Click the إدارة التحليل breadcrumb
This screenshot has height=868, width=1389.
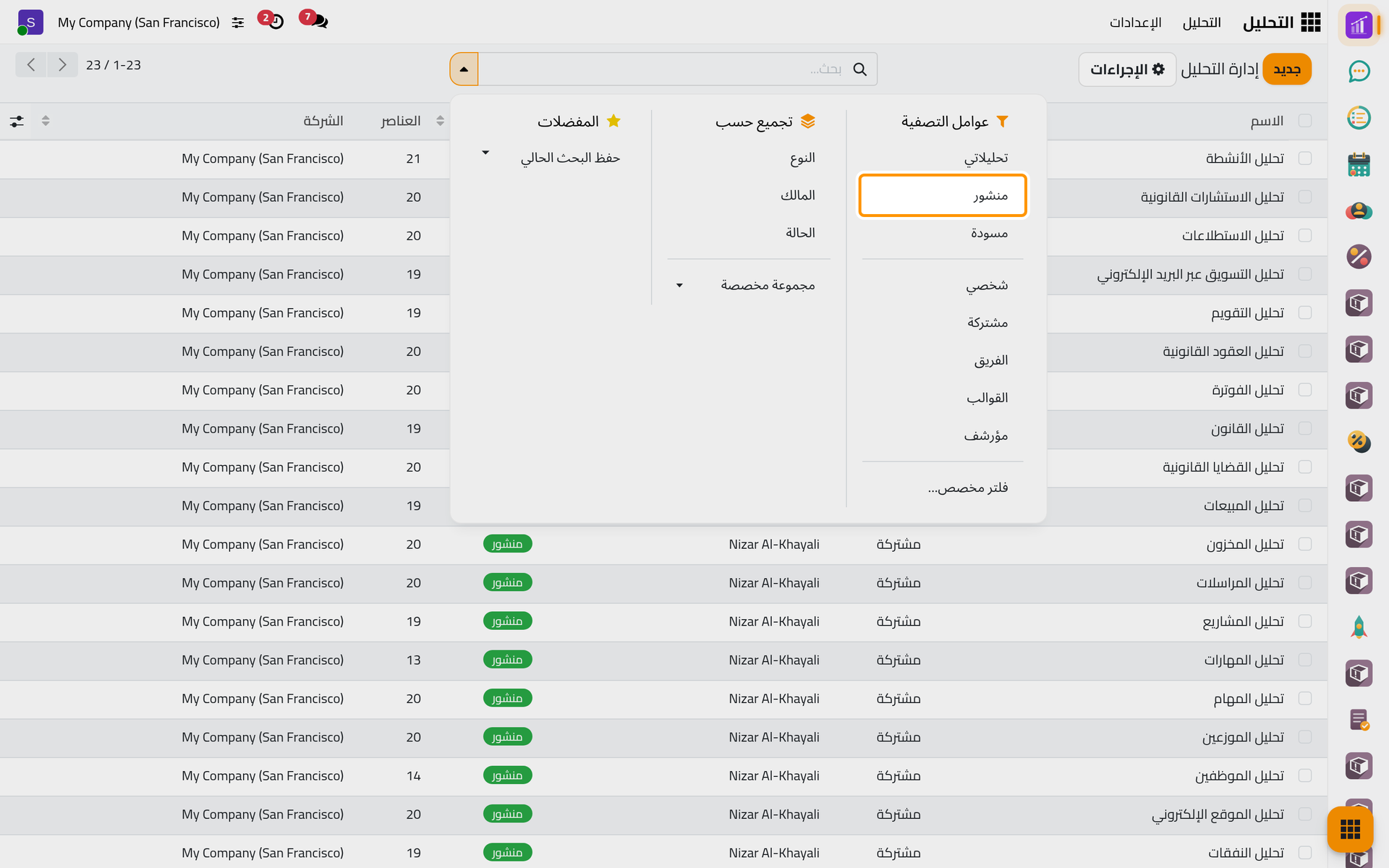1220,69
